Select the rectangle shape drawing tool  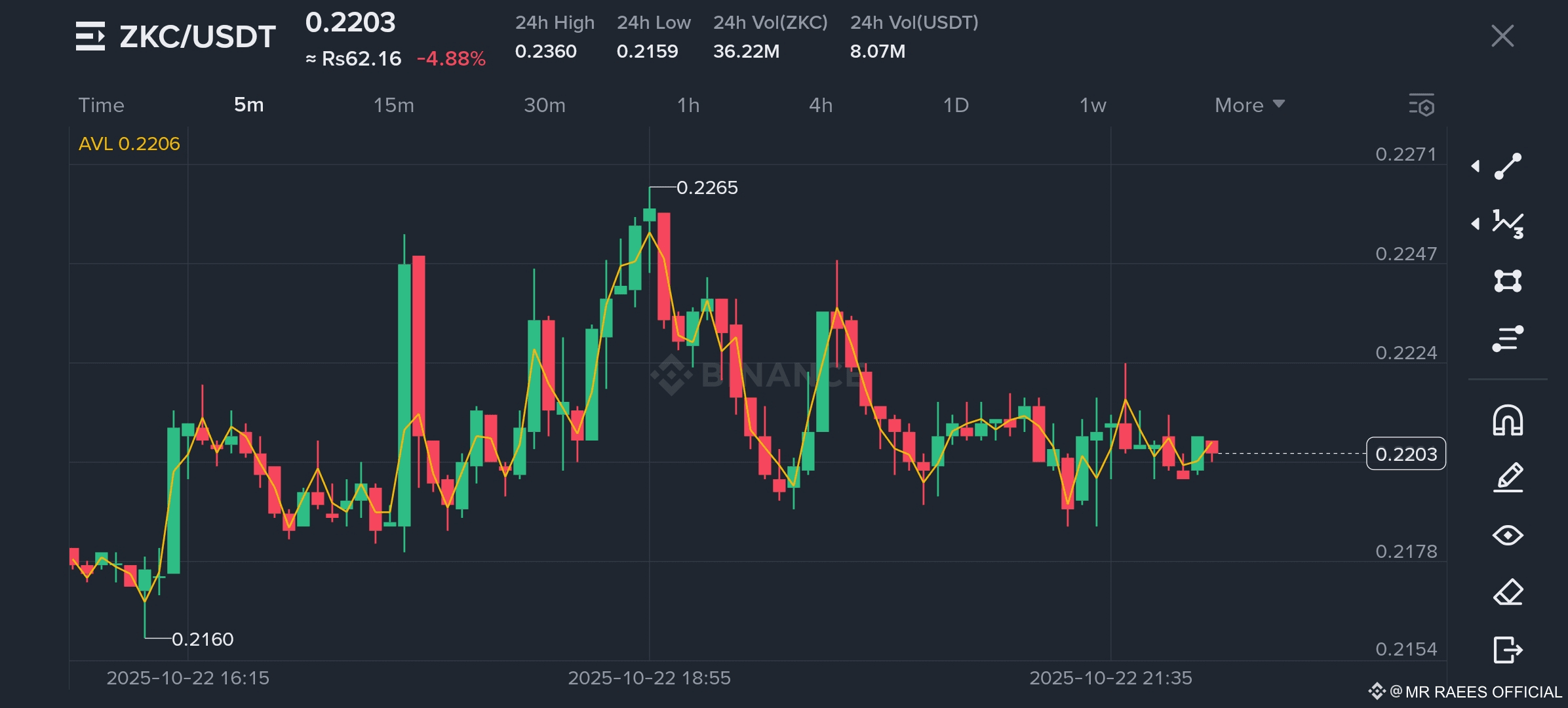point(1508,281)
